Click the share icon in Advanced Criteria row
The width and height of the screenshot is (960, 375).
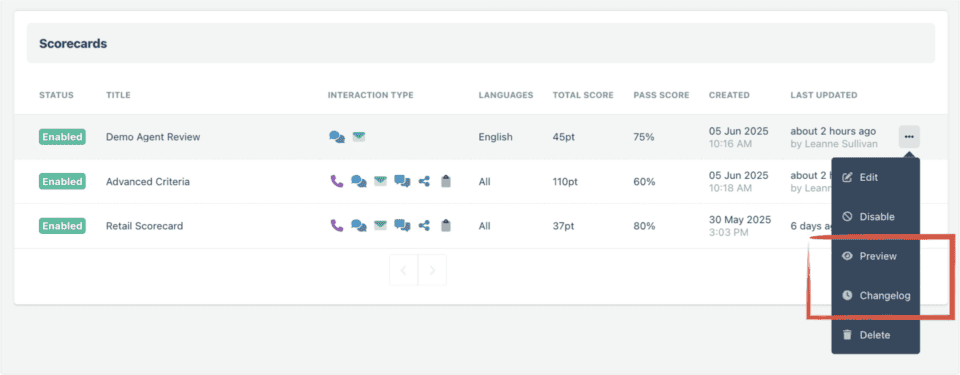(x=424, y=181)
